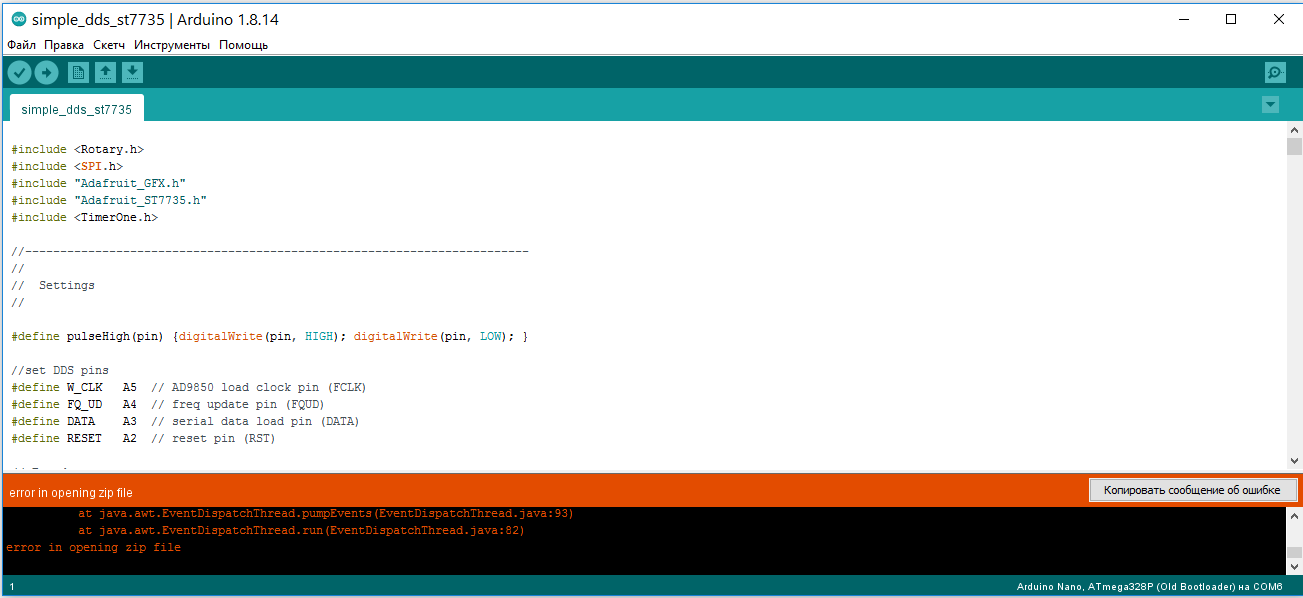Open the Скетч menu
1303x598 pixels.
pos(109,45)
